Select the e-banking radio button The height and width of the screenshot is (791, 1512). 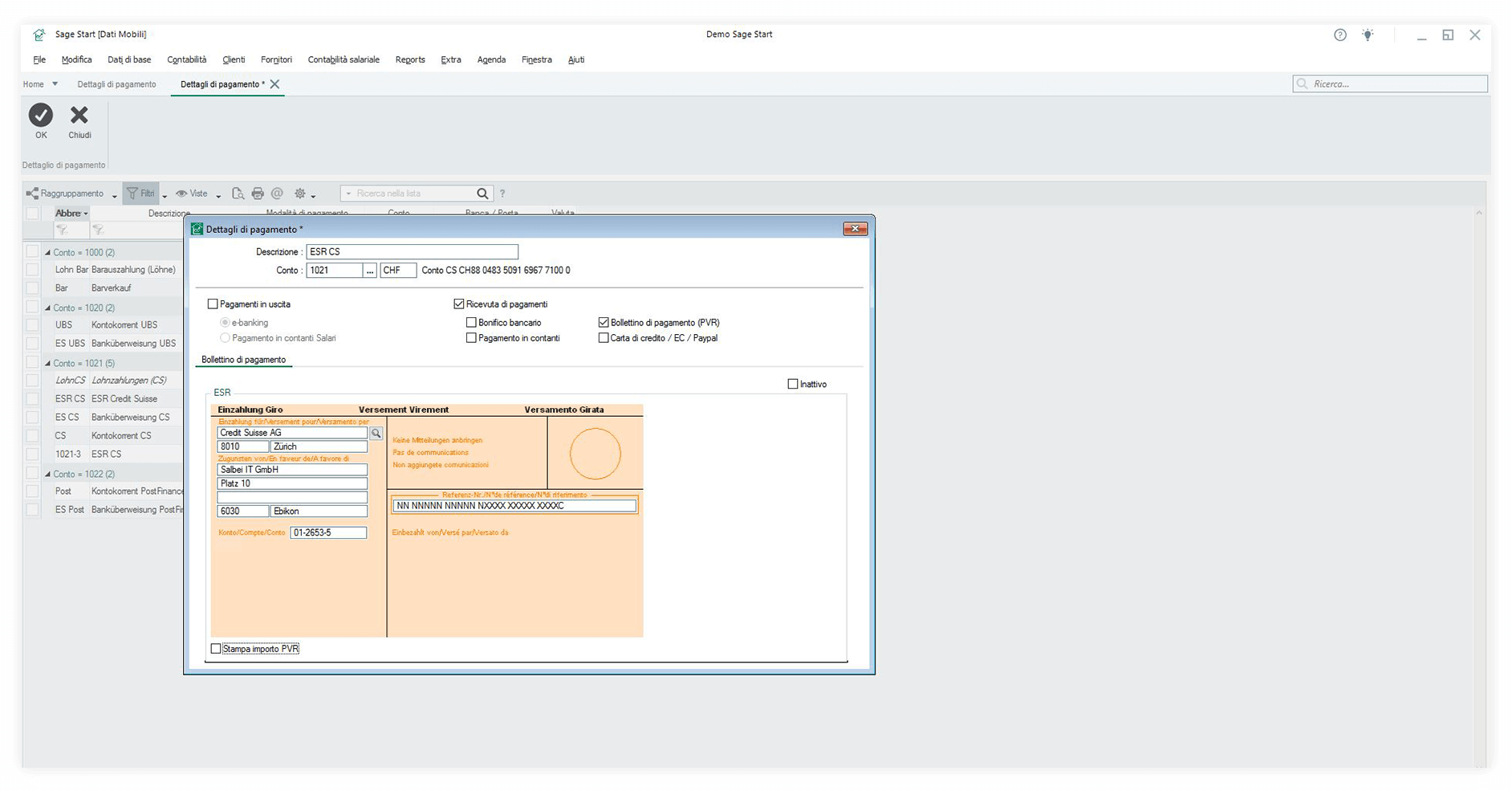coord(225,323)
